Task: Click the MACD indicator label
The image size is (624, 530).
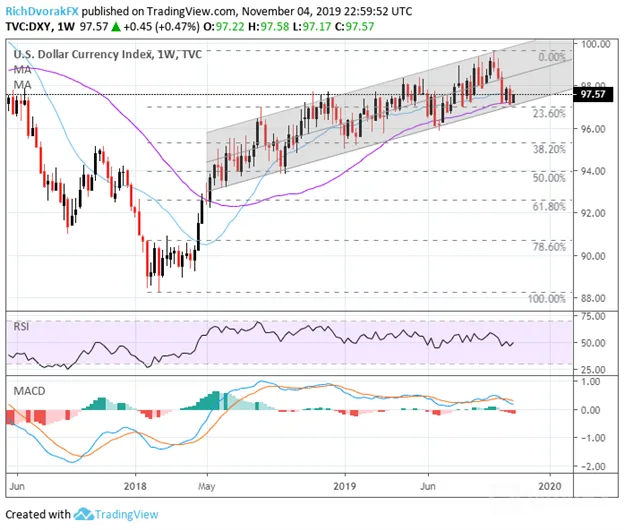Action: pyautogui.click(x=29, y=391)
